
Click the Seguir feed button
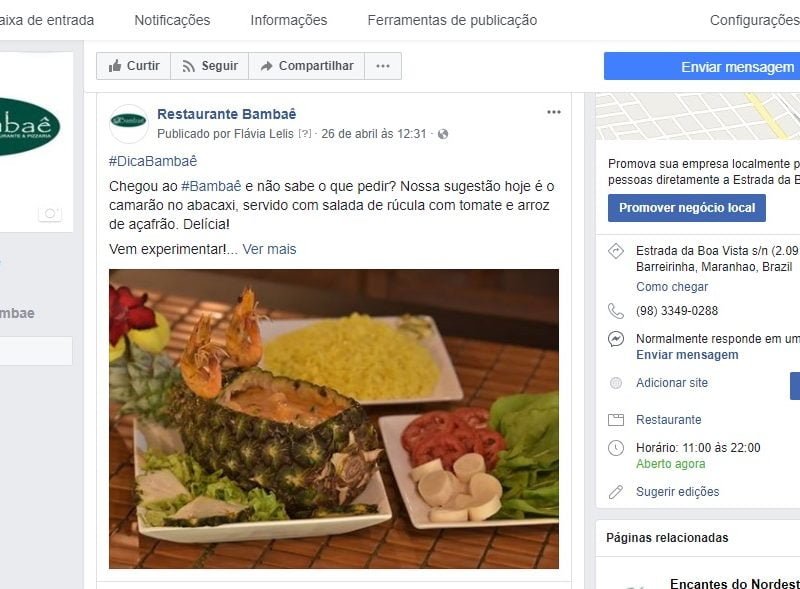coord(210,66)
